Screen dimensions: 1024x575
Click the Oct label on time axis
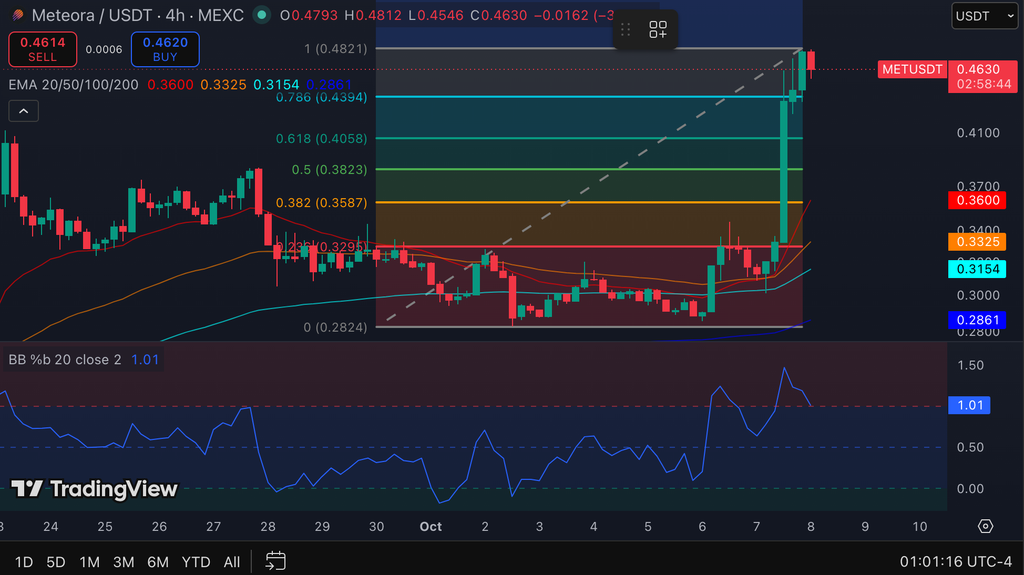431,527
